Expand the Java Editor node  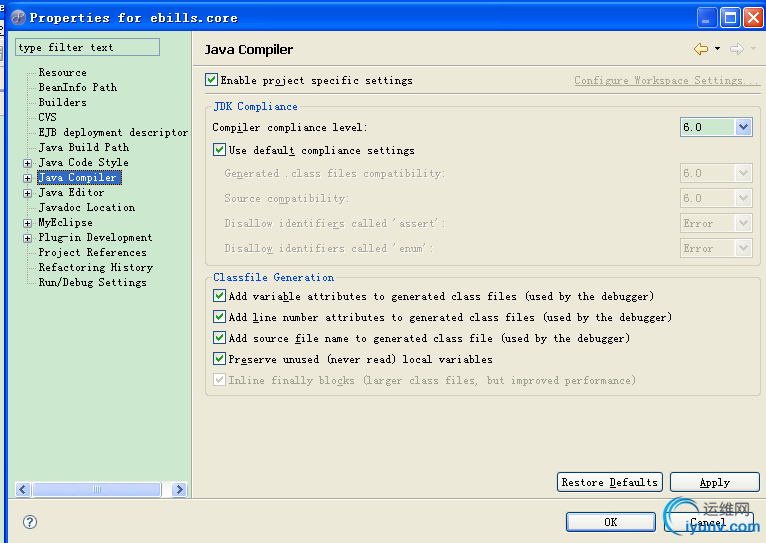[28, 193]
